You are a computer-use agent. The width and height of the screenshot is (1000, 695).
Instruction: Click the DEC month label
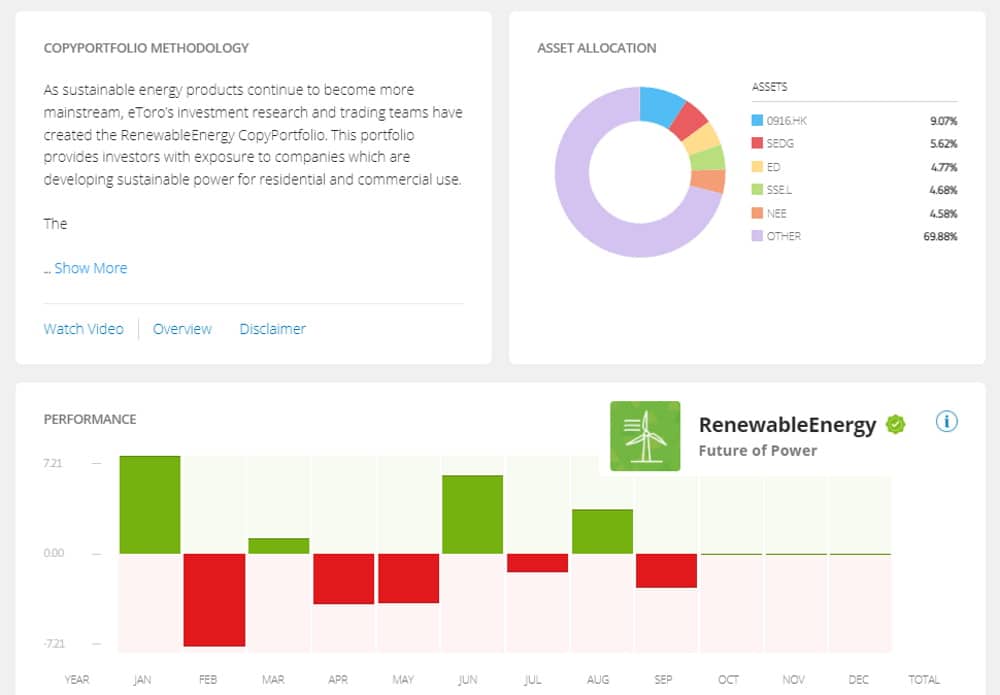coord(858,680)
